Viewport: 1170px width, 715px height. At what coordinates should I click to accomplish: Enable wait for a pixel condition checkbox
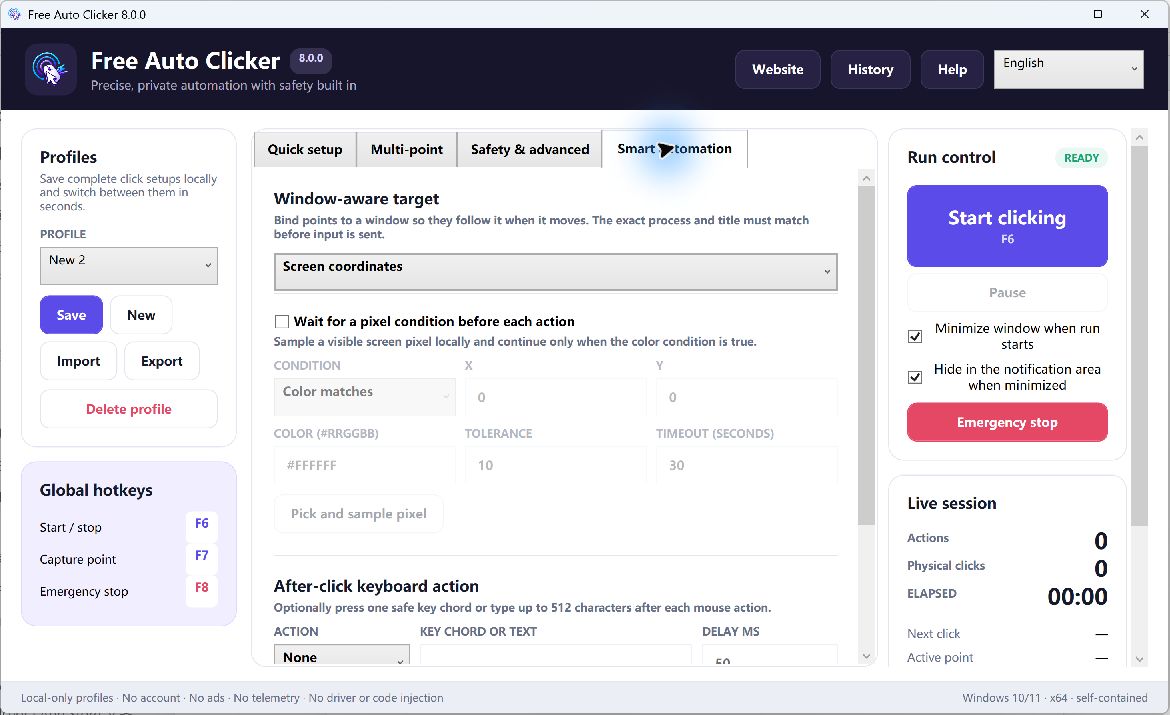(x=281, y=322)
